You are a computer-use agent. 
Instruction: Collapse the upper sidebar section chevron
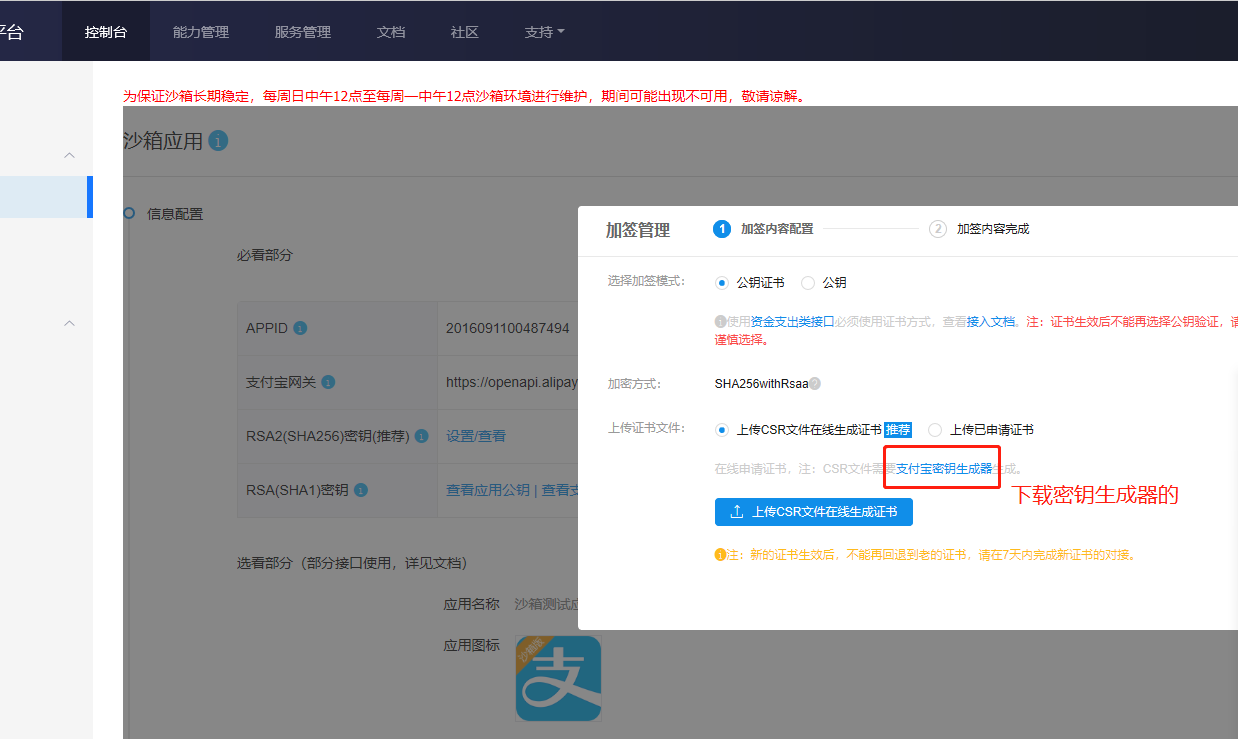[x=69, y=155]
